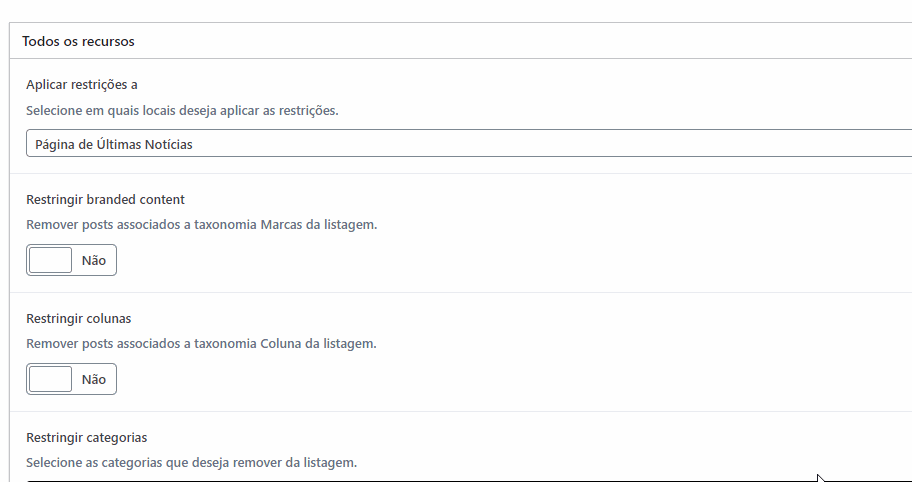The width and height of the screenshot is (912, 482).
Task: Click the word 'Marcas' in branded description
Action: click(282, 224)
